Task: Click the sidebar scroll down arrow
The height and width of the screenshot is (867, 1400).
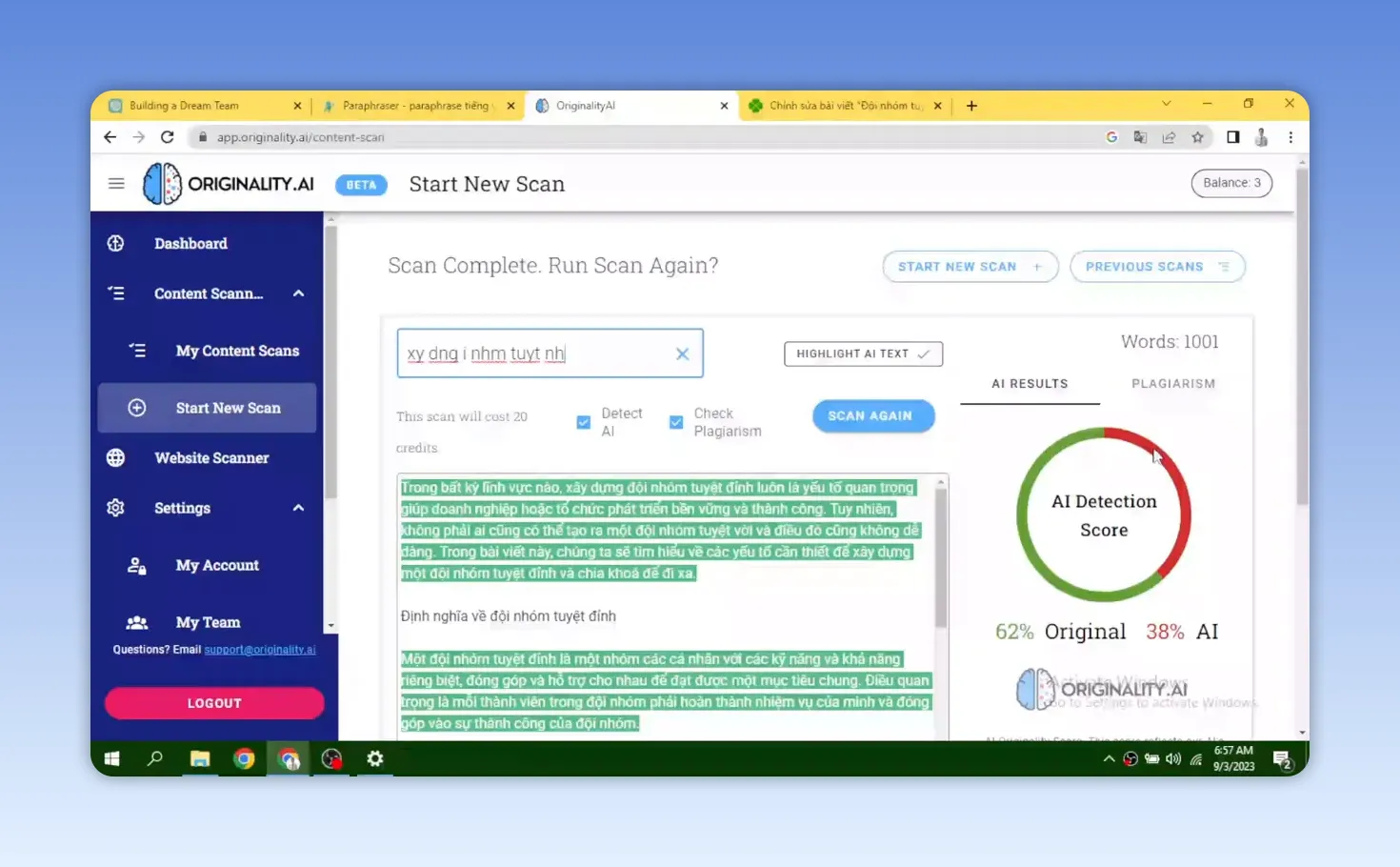Action: (x=330, y=626)
